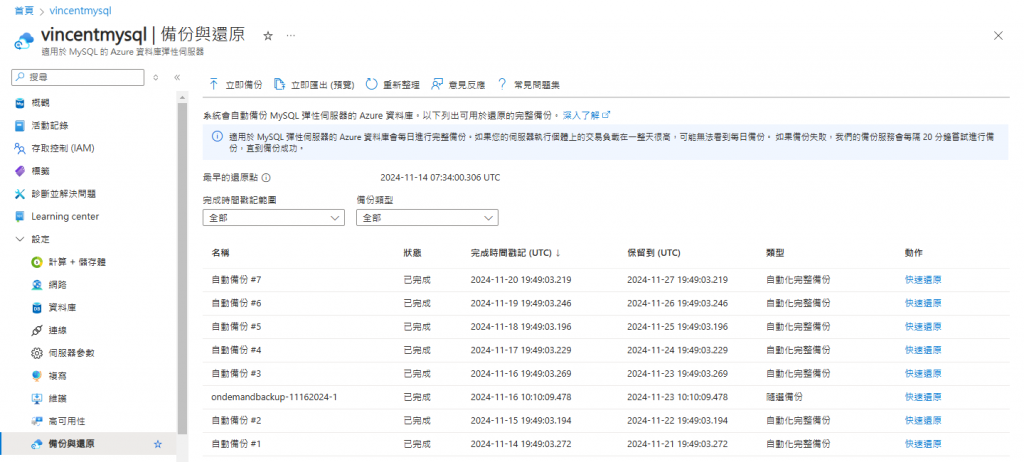Click timestamp 2024-11-17 19:49:03.229

[x=521, y=350]
